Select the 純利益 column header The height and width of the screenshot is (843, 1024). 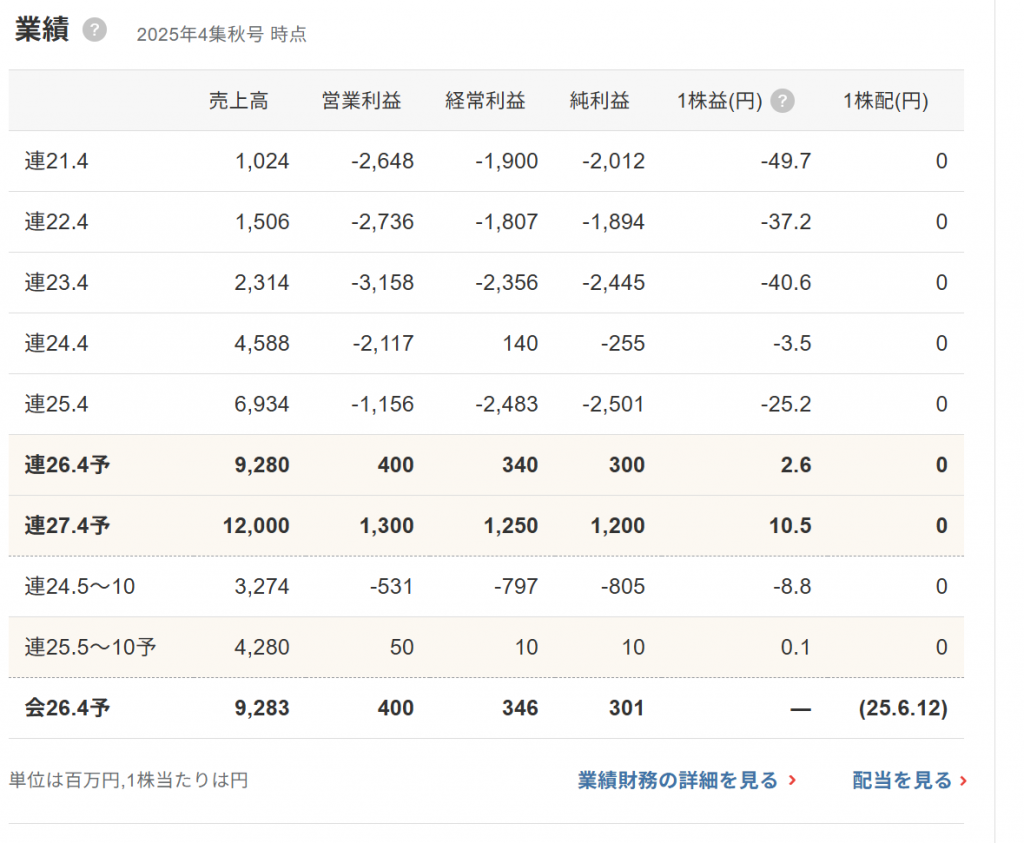click(x=600, y=101)
